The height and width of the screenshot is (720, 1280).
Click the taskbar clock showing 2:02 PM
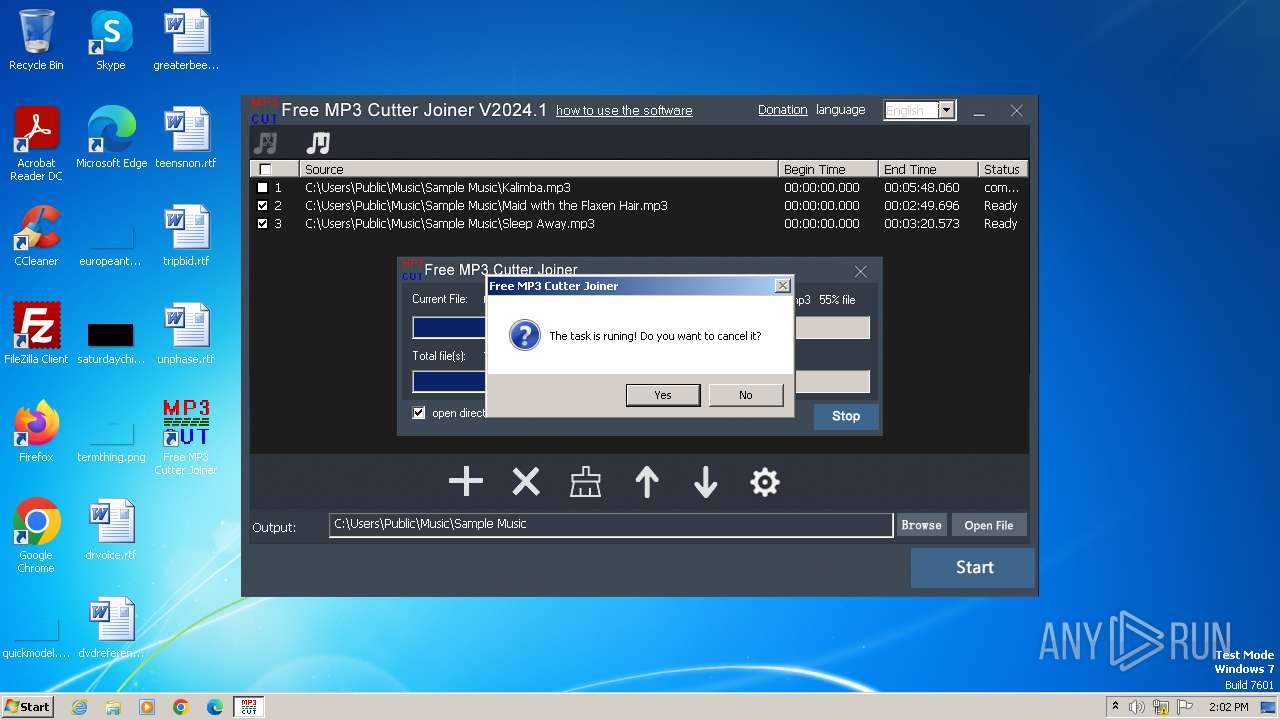[x=1228, y=707]
